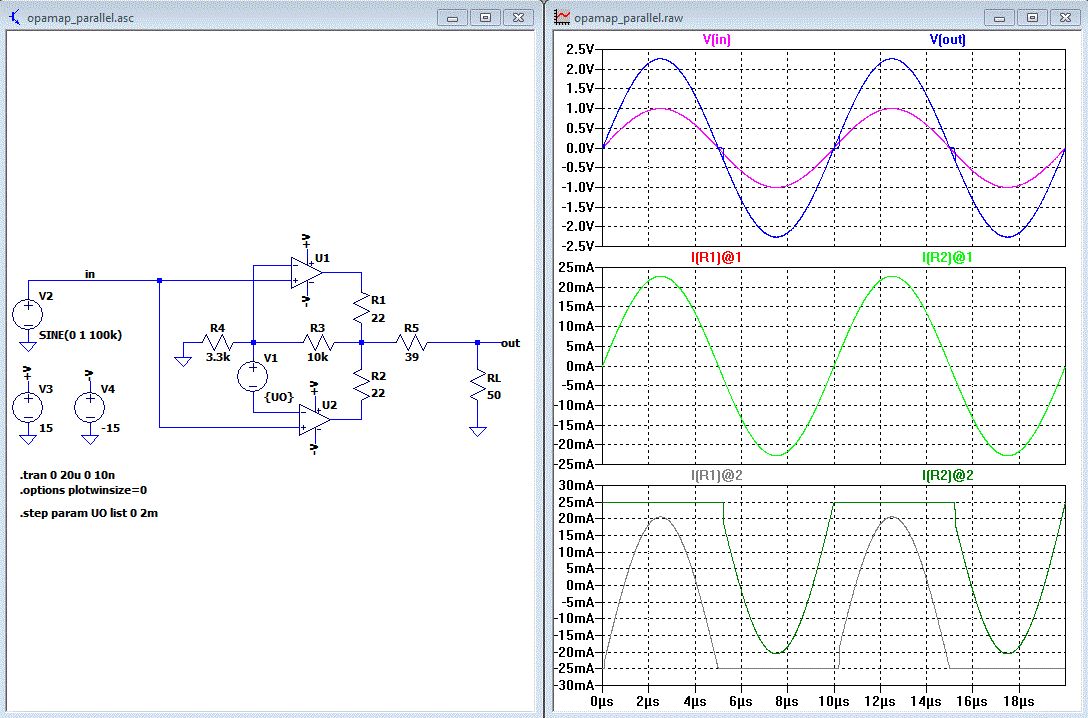This screenshot has width=1088, height=718.
Task: Maximize the opamap_parallel.asc schematic window
Action: pos(485,17)
